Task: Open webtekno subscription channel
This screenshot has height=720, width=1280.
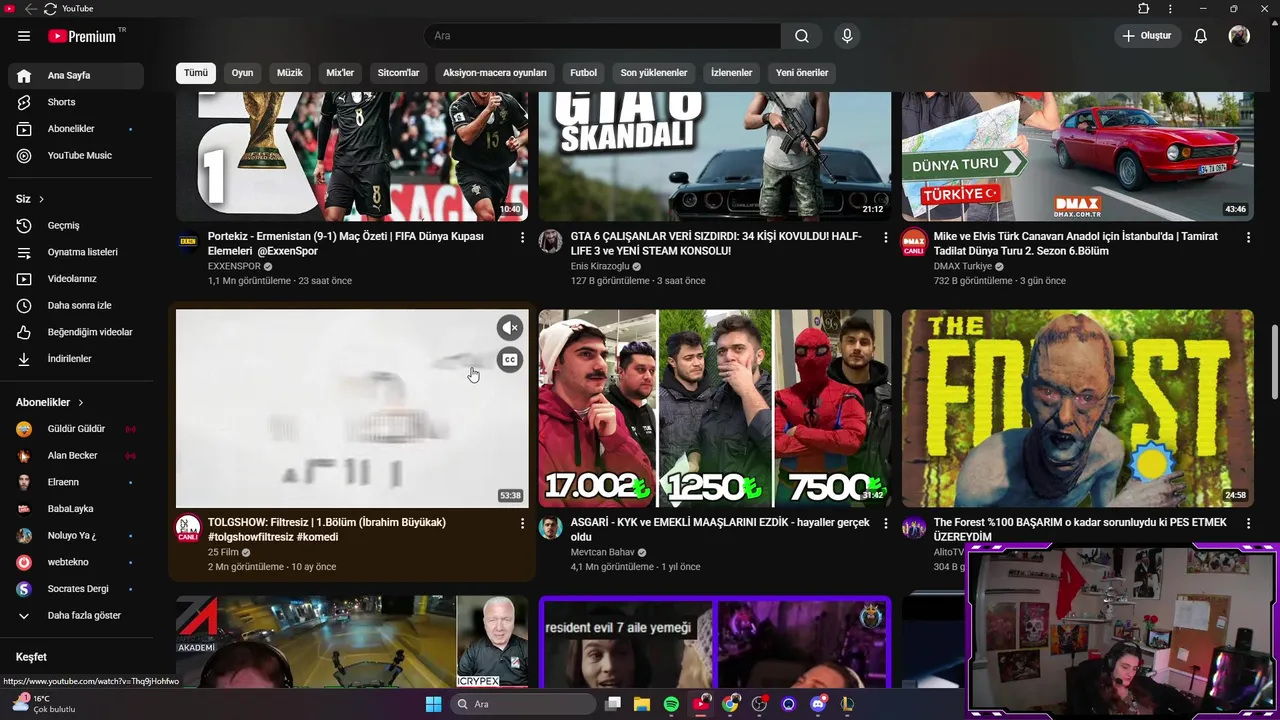Action: (76, 562)
